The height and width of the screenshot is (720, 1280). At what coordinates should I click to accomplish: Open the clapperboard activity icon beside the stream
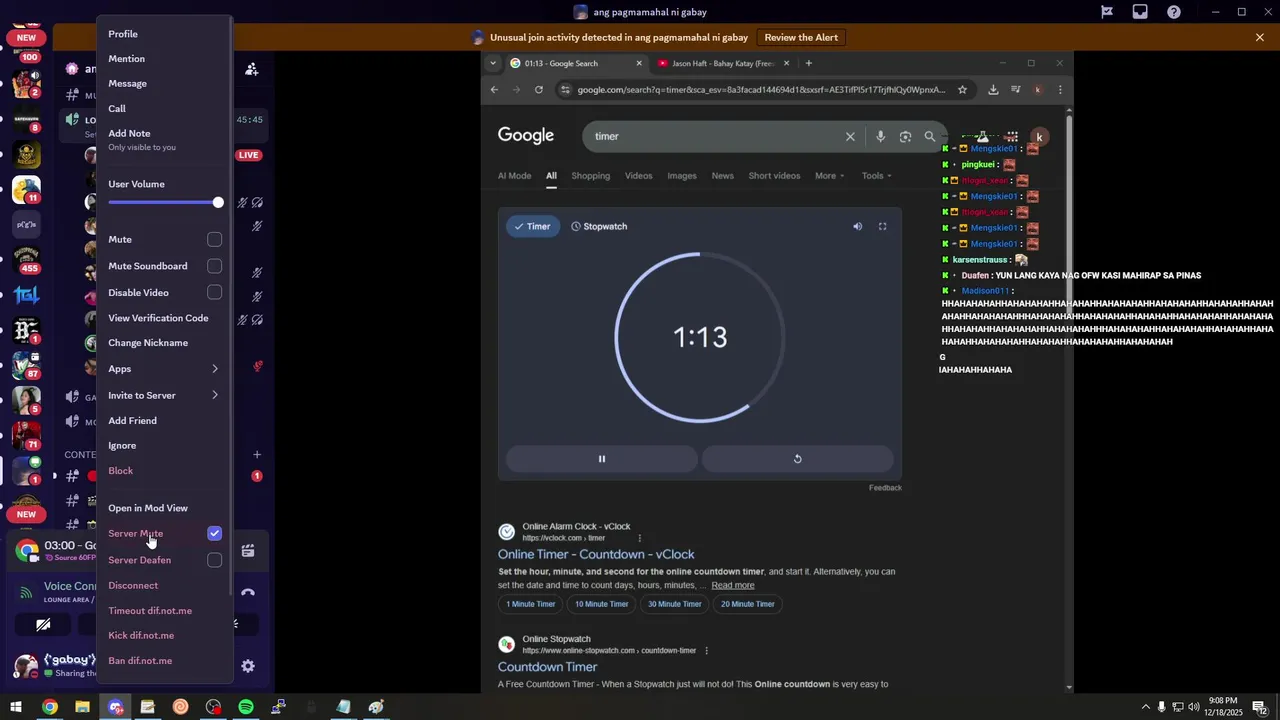click(248, 550)
